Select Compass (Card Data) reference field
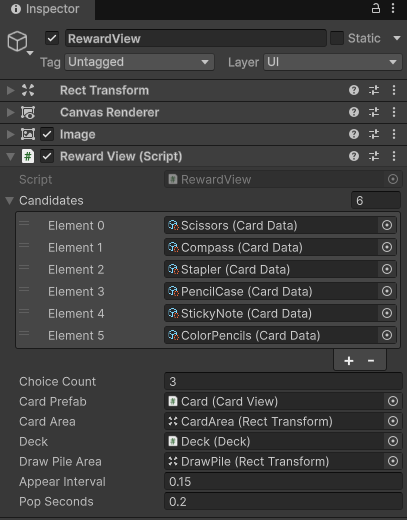Image resolution: width=407 pixels, height=520 pixels. pyautogui.click(x=271, y=247)
